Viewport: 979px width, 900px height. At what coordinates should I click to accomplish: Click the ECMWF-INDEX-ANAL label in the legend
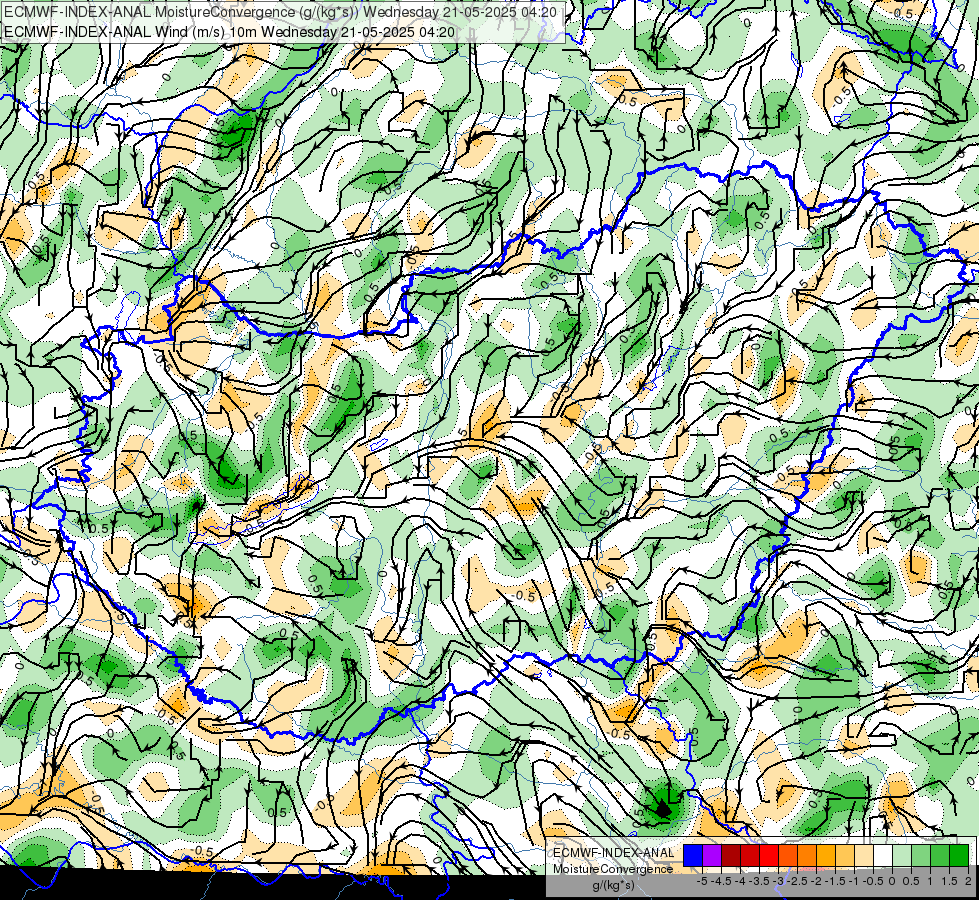click(613, 853)
